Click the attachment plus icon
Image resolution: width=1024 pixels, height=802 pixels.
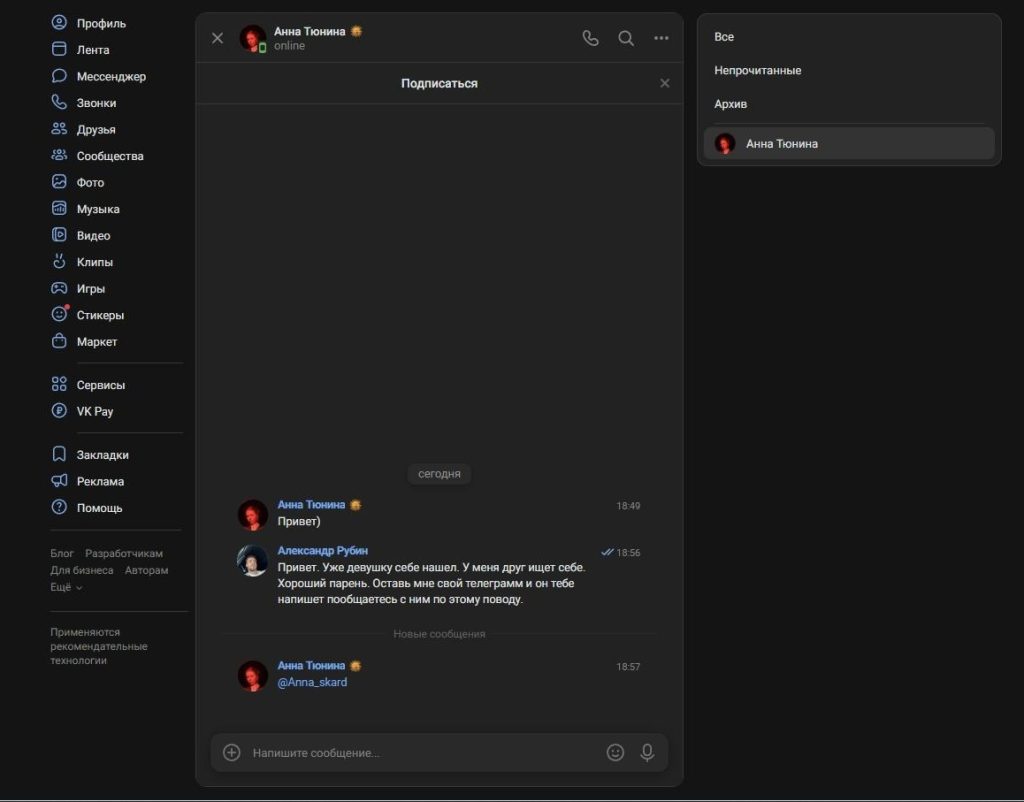click(x=232, y=752)
